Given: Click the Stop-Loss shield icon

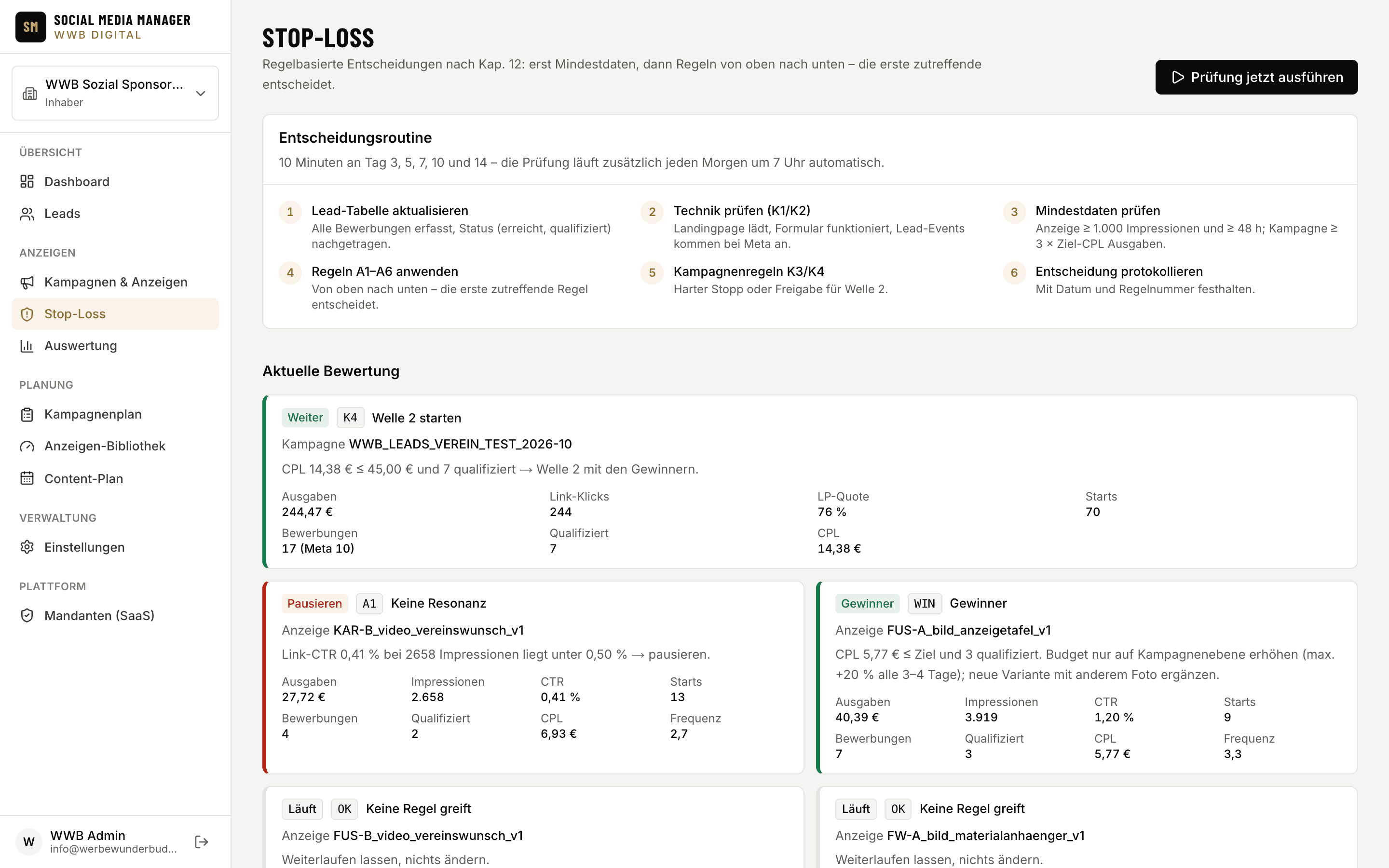Looking at the screenshot, I should (27, 314).
